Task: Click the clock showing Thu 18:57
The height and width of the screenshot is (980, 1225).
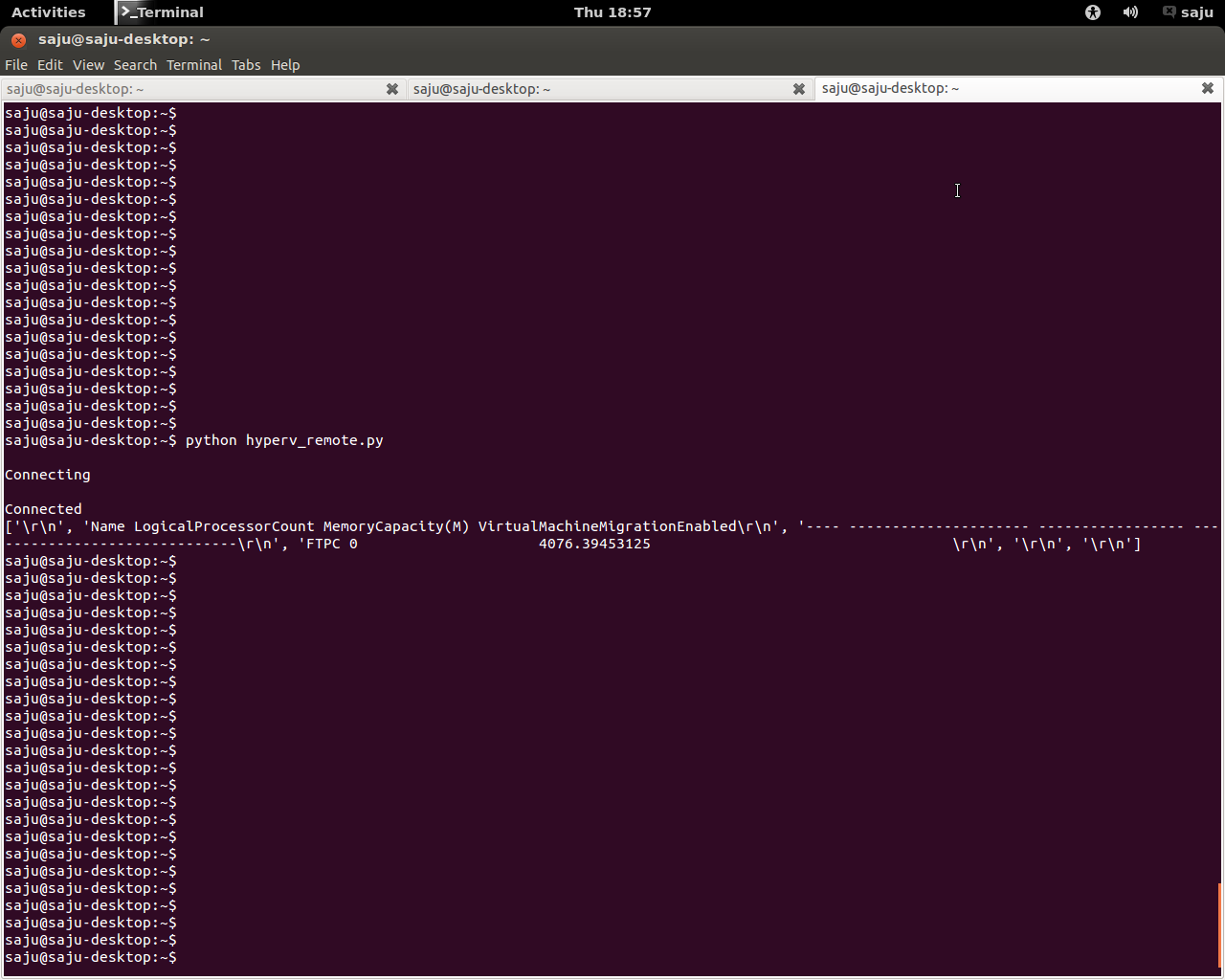Action: pyautogui.click(x=612, y=12)
